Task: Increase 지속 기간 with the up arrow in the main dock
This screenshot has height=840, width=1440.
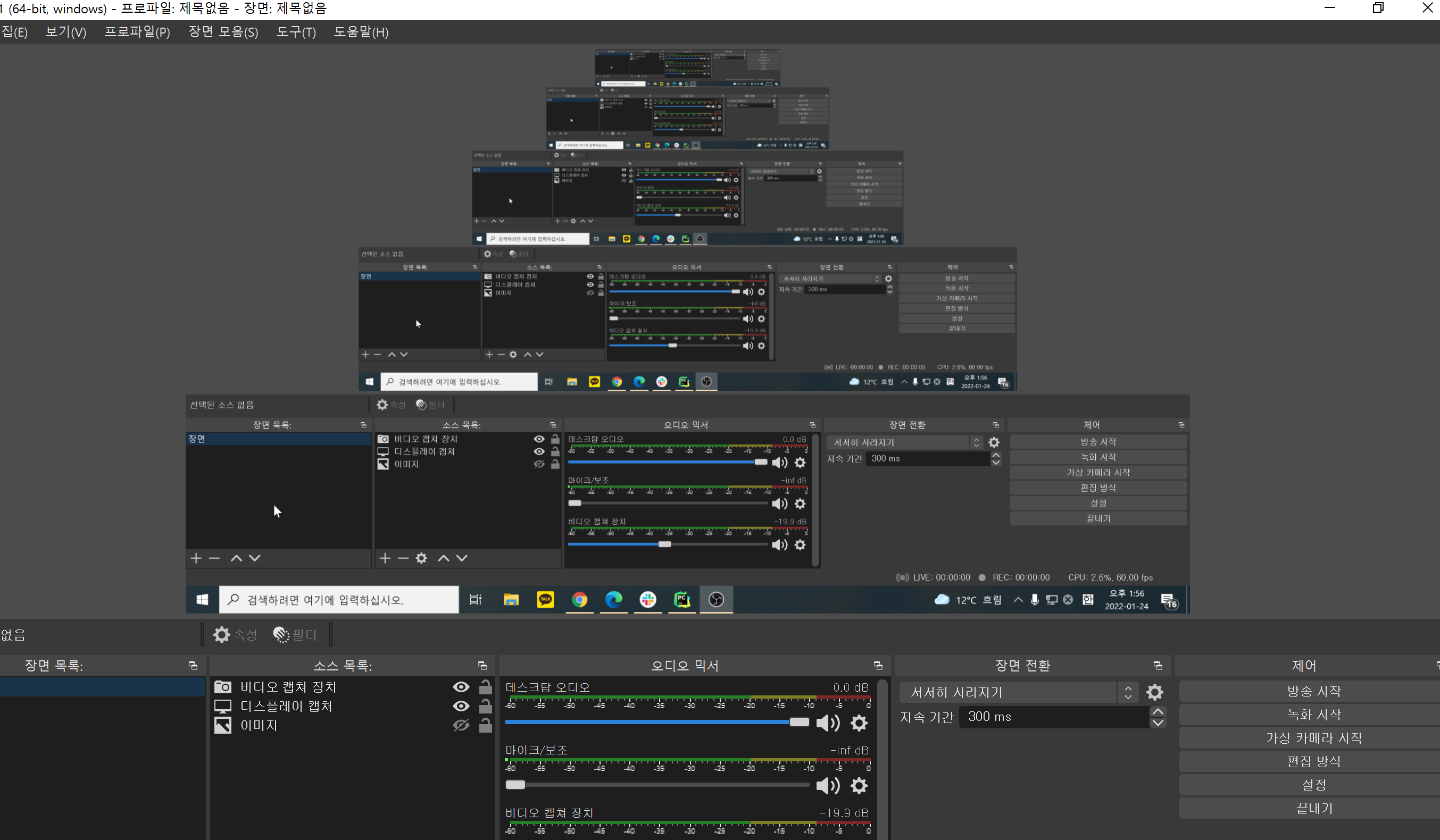Action: pyautogui.click(x=1158, y=711)
